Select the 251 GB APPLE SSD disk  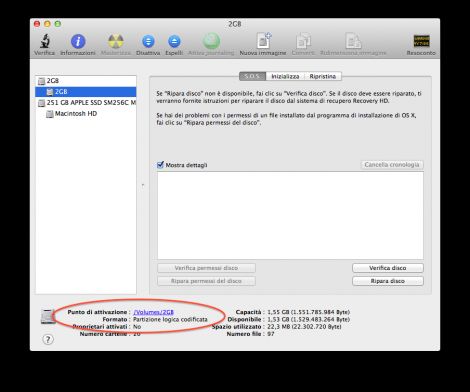click(x=86, y=103)
